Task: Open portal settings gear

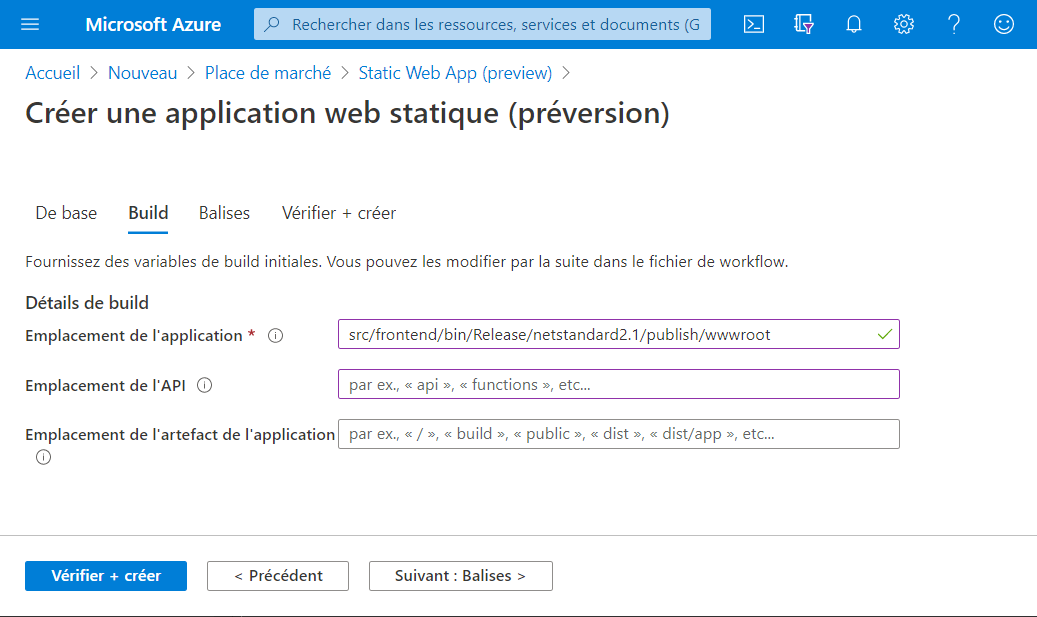Action: coord(904,24)
